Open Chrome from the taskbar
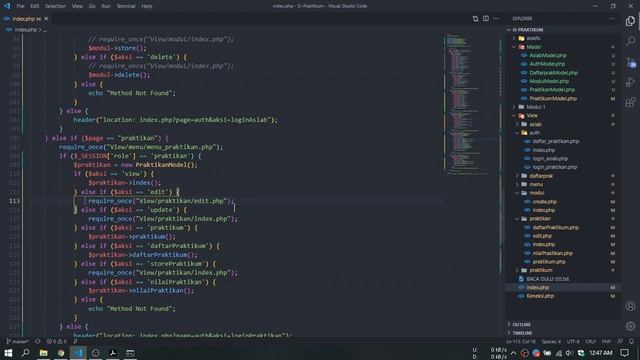Image resolution: width=640 pixels, height=360 pixels. (x=61, y=353)
